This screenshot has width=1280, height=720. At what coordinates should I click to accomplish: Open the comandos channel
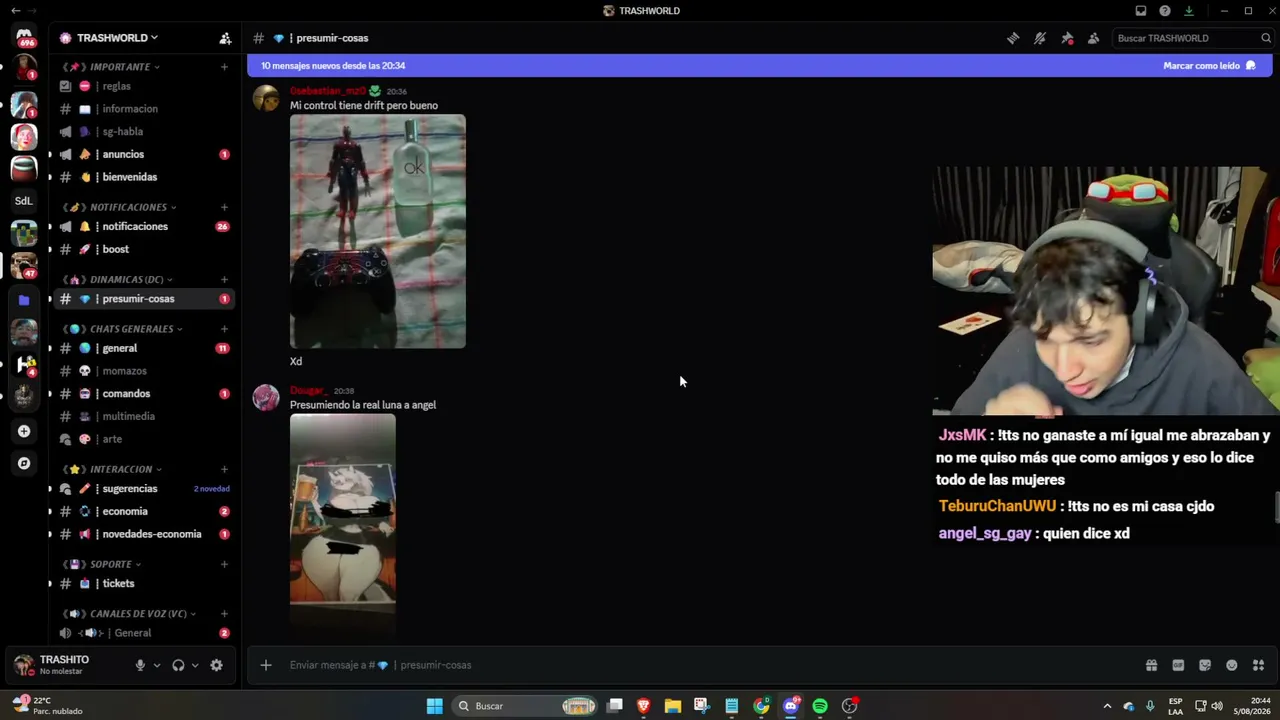pyautogui.click(x=144, y=394)
